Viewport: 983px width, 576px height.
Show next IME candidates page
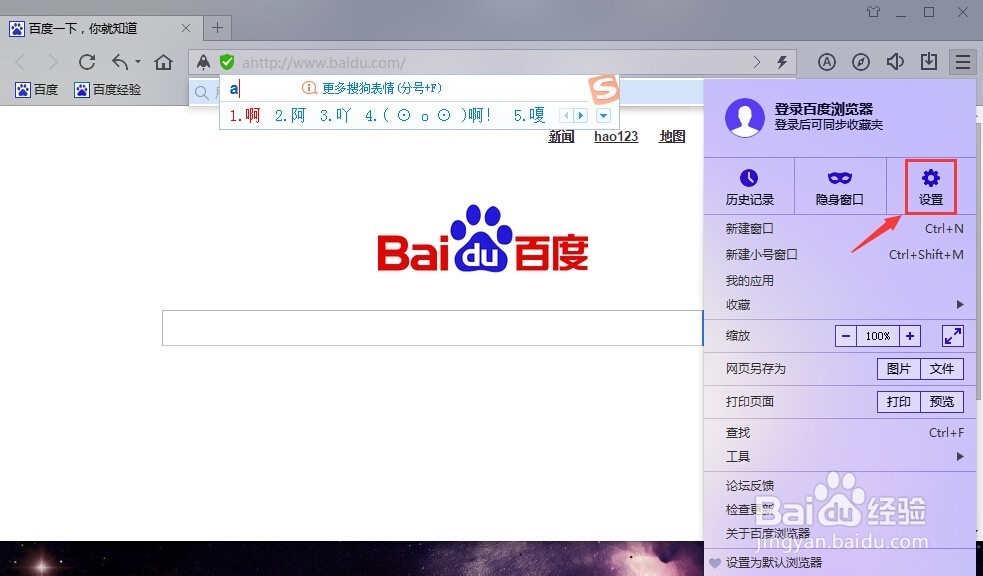[x=581, y=115]
